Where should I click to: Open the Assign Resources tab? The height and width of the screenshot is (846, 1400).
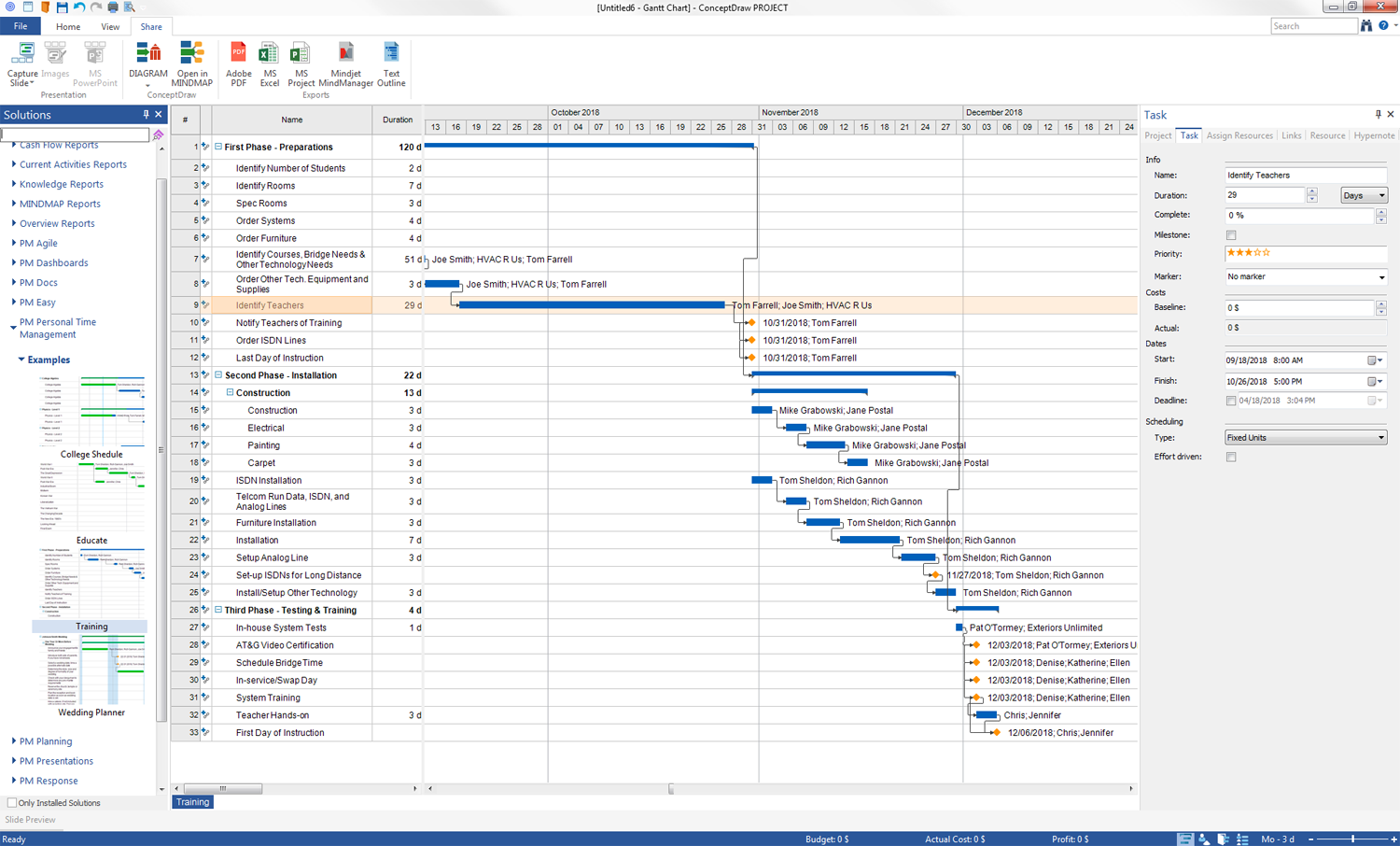1239,135
